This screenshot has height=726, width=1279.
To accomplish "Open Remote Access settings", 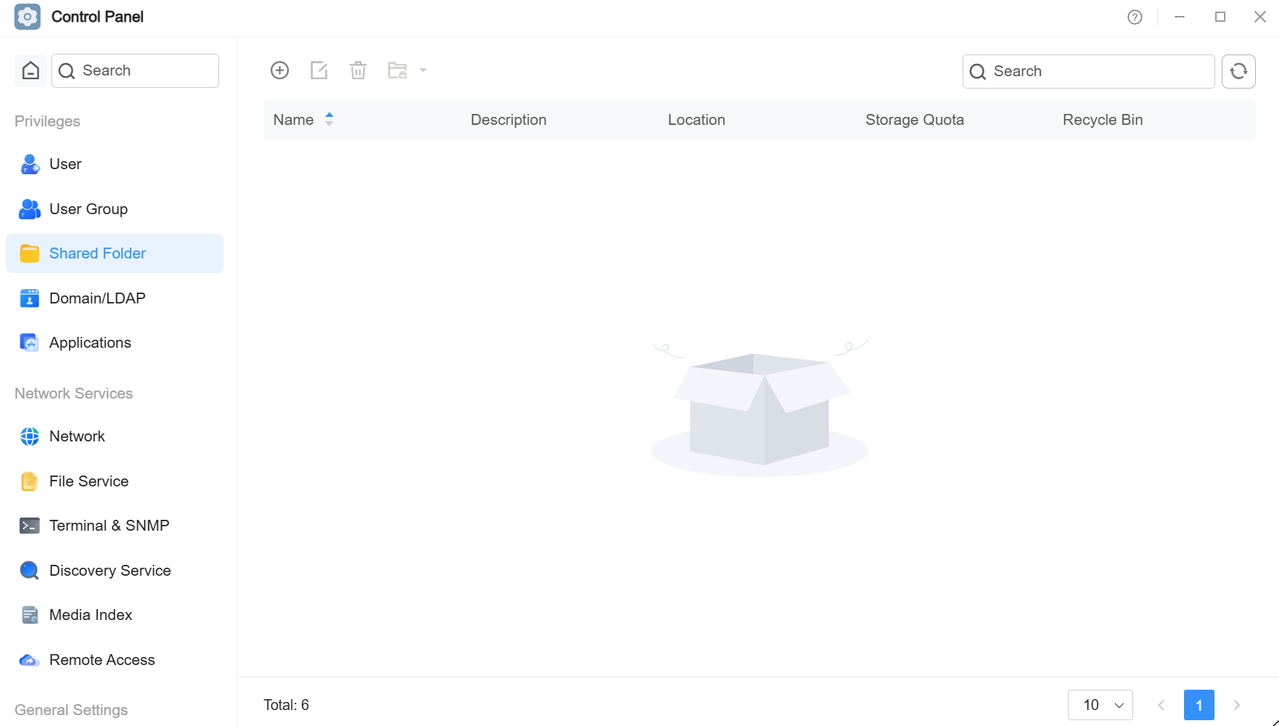I will pos(115,660).
